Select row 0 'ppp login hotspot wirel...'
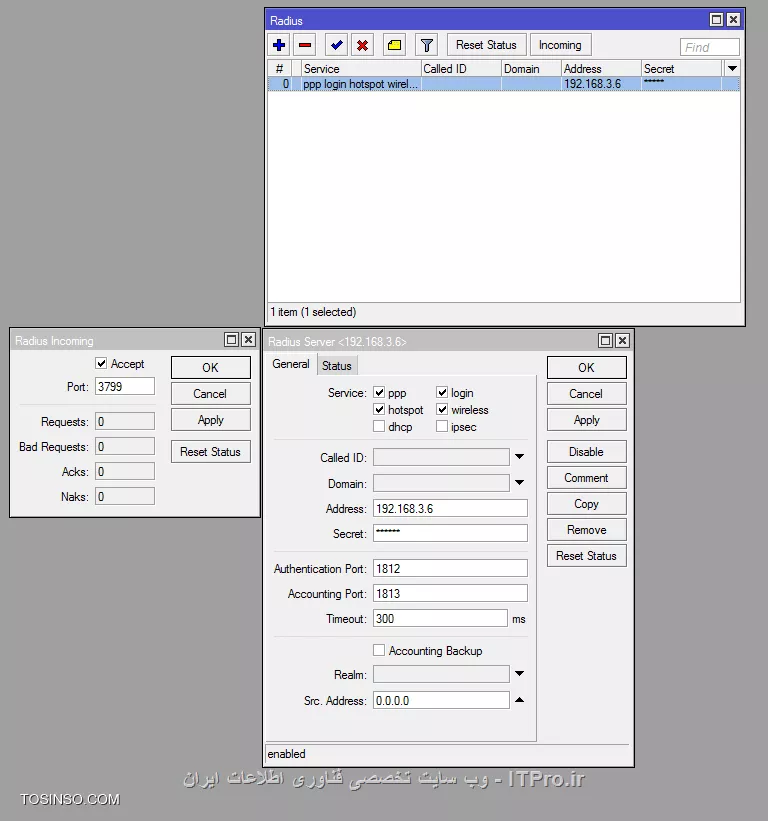The image size is (768, 821). 504,84
